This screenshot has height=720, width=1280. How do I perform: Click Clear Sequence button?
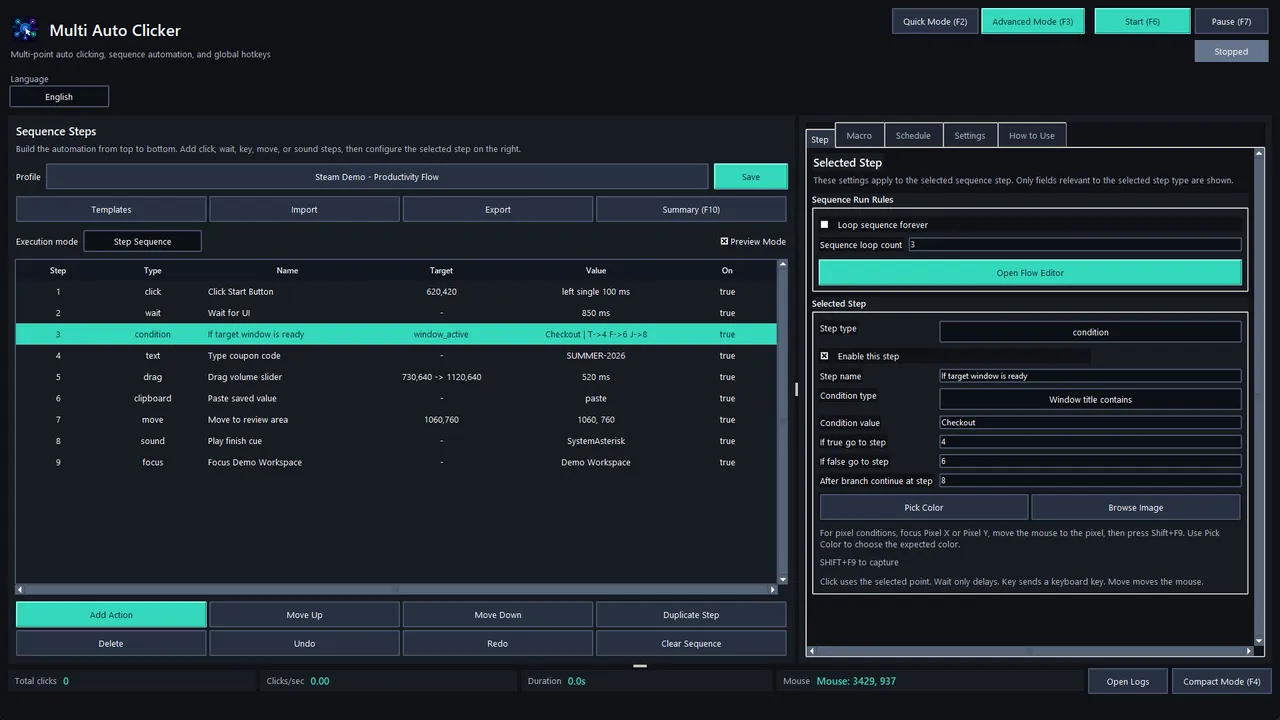(691, 643)
